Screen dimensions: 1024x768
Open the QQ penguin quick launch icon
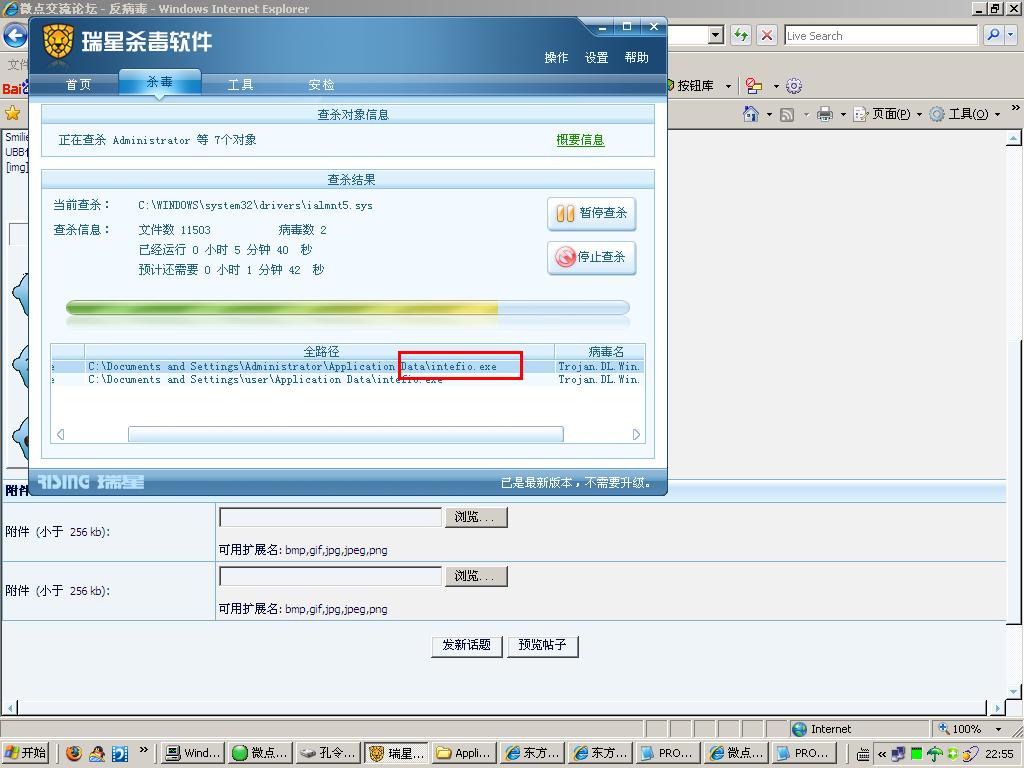[x=97, y=753]
